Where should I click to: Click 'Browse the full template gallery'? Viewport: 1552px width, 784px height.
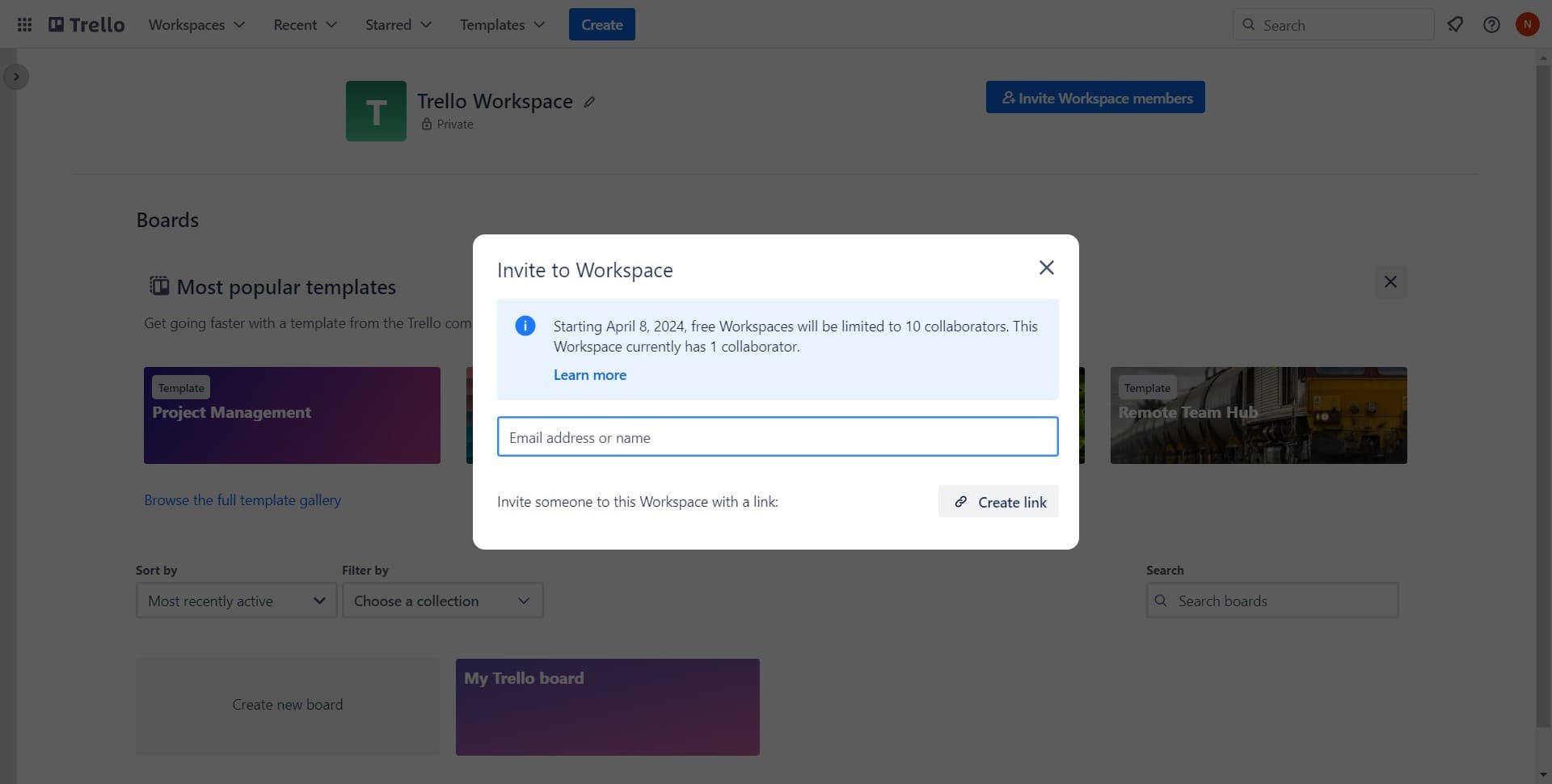pyautogui.click(x=242, y=499)
